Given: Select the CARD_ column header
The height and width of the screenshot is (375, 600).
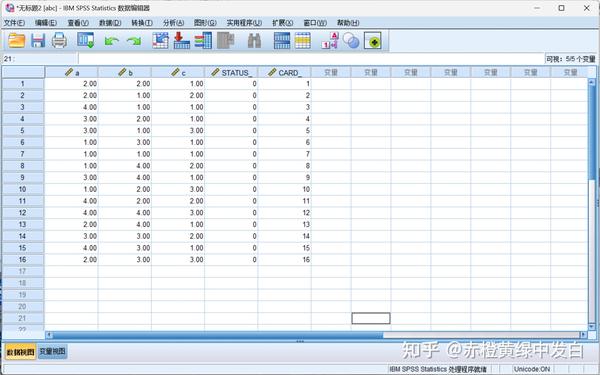Looking at the screenshot, I should pyautogui.click(x=285, y=72).
